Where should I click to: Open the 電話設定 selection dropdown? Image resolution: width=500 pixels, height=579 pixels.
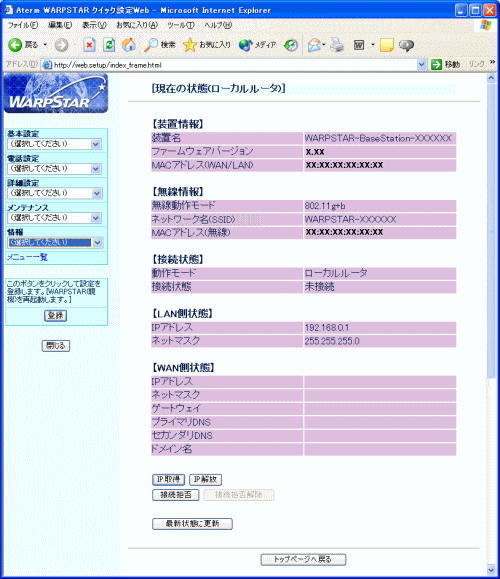pos(55,169)
